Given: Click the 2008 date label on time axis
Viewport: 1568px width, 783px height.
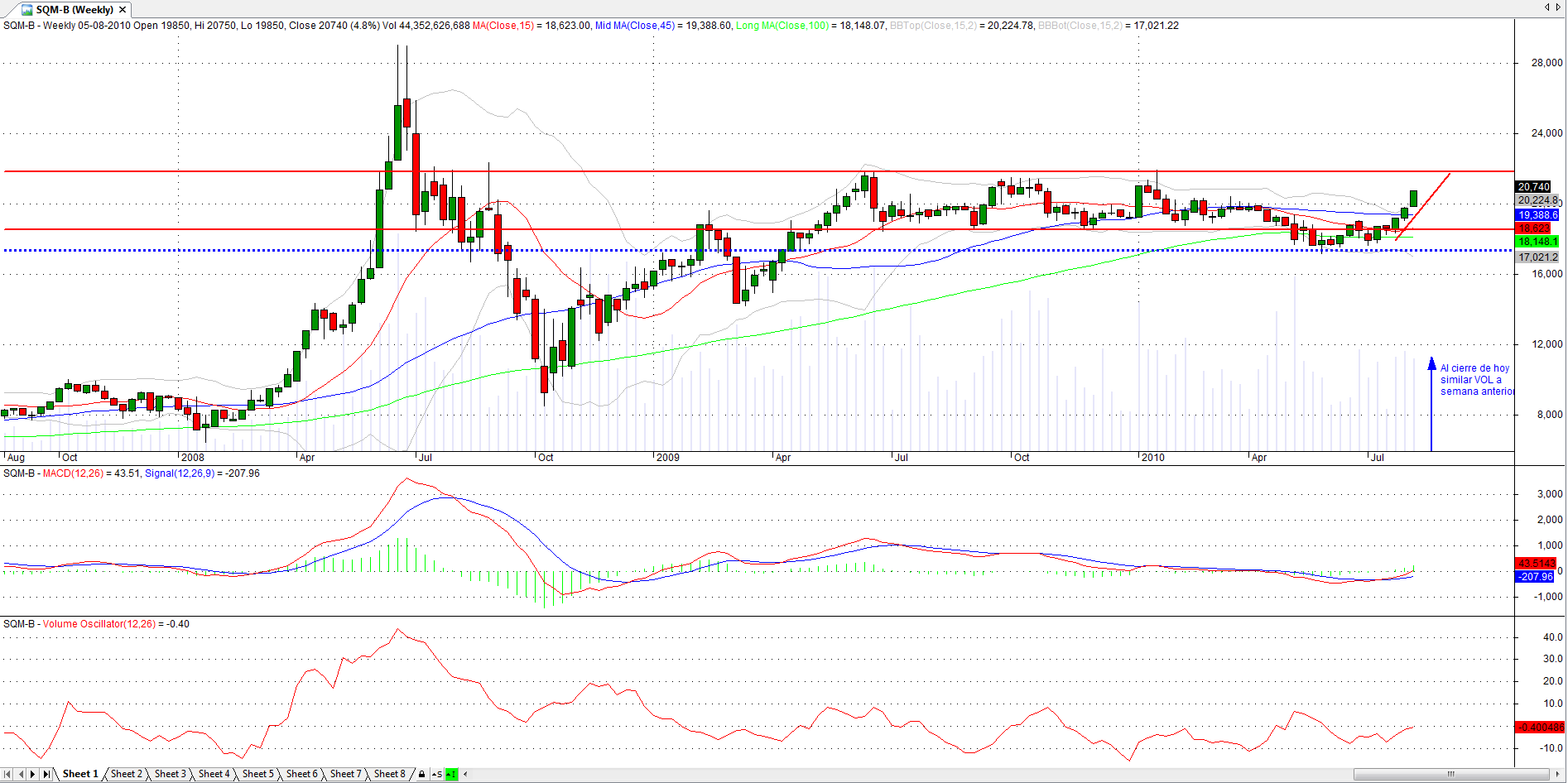Looking at the screenshot, I should tap(192, 458).
